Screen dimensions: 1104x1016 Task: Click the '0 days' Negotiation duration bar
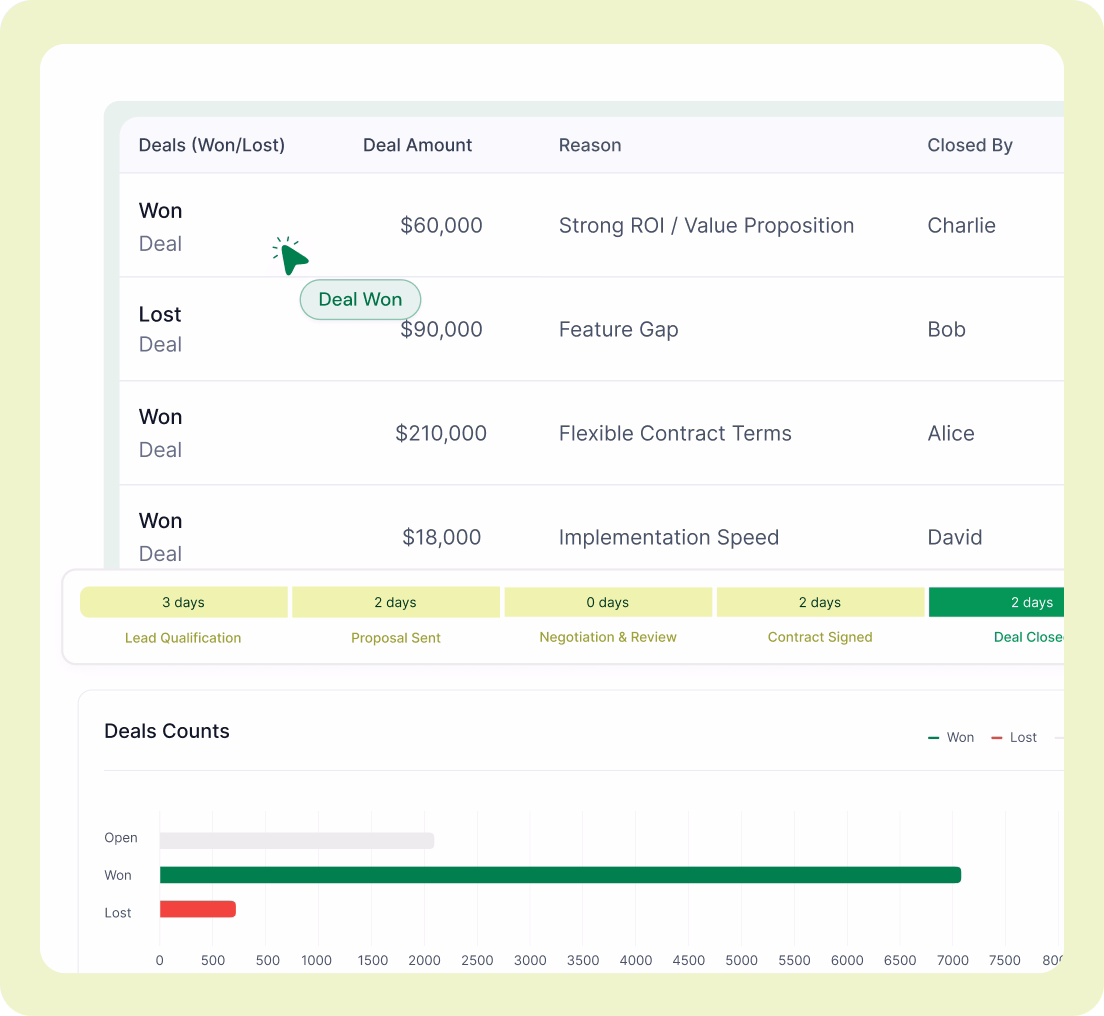[608, 602]
